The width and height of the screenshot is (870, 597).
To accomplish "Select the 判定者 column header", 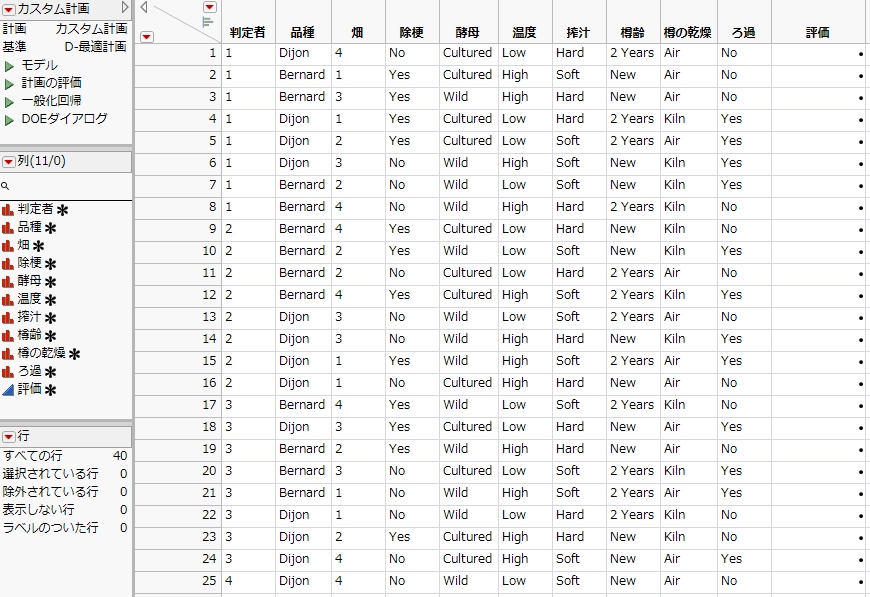I will point(248,33).
